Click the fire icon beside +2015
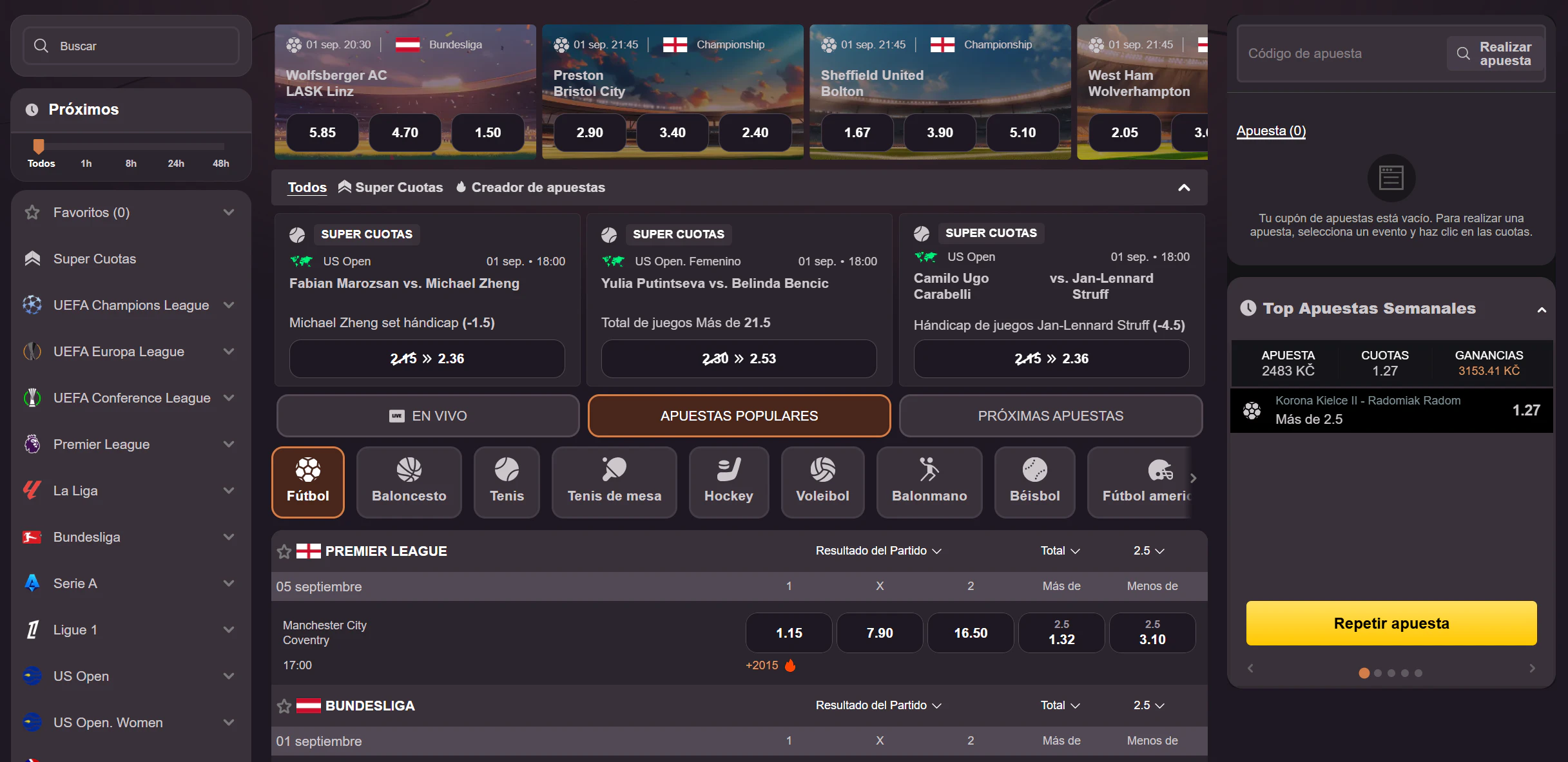 pyautogui.click(x=790, y=665)
